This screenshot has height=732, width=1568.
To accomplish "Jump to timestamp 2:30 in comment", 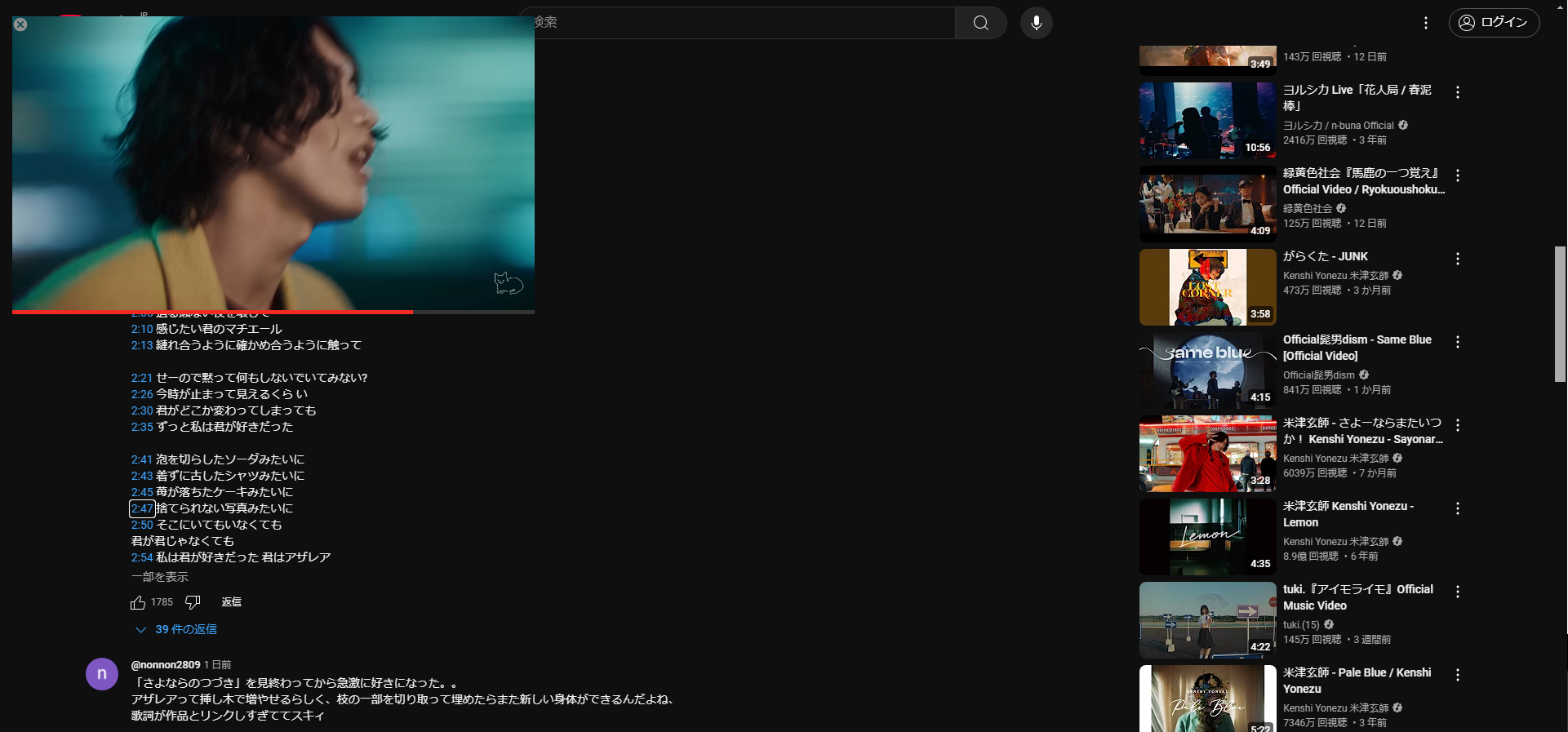I will (x=142, y=410).
